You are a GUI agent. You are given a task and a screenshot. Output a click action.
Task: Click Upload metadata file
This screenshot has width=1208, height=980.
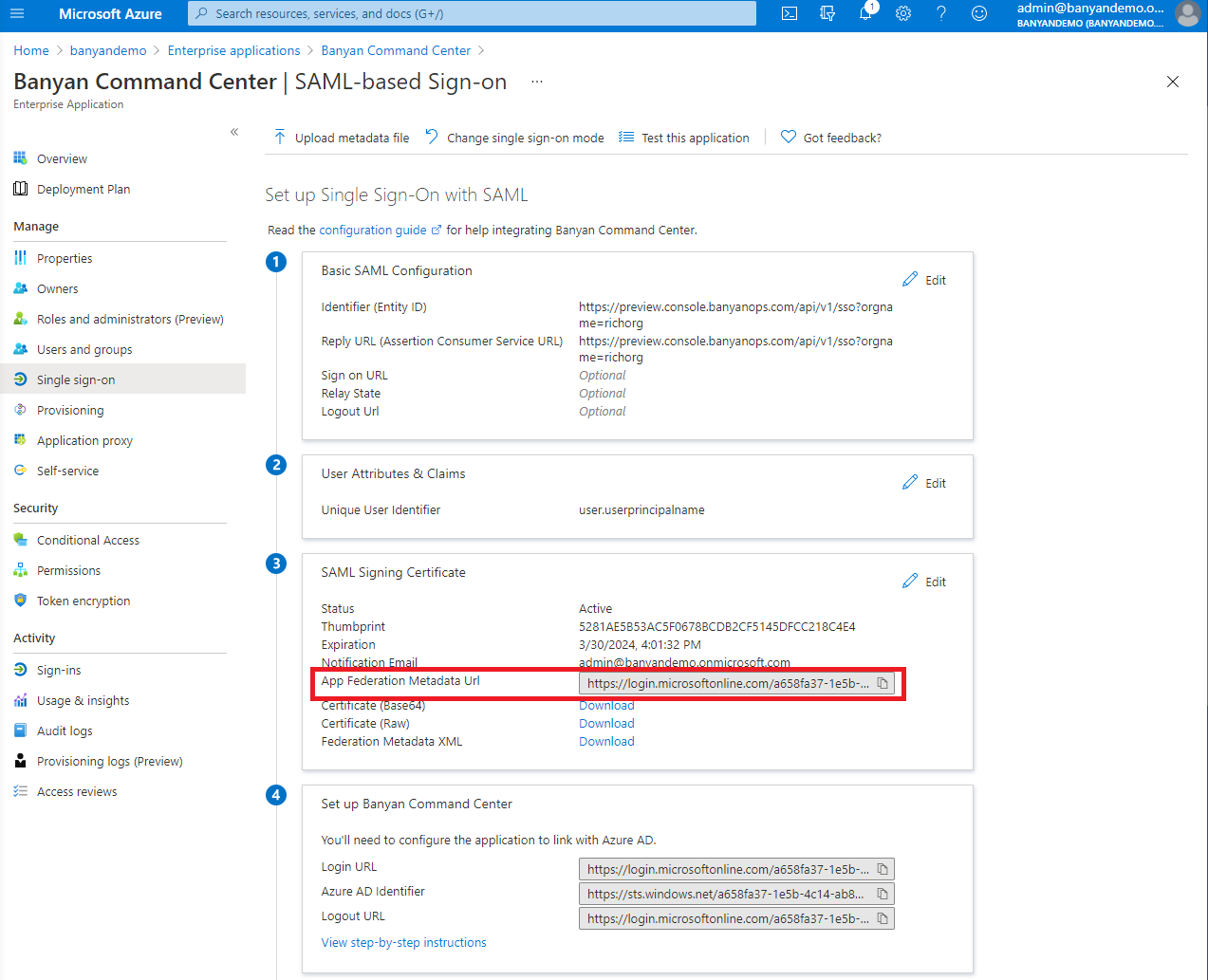[342, 138]
